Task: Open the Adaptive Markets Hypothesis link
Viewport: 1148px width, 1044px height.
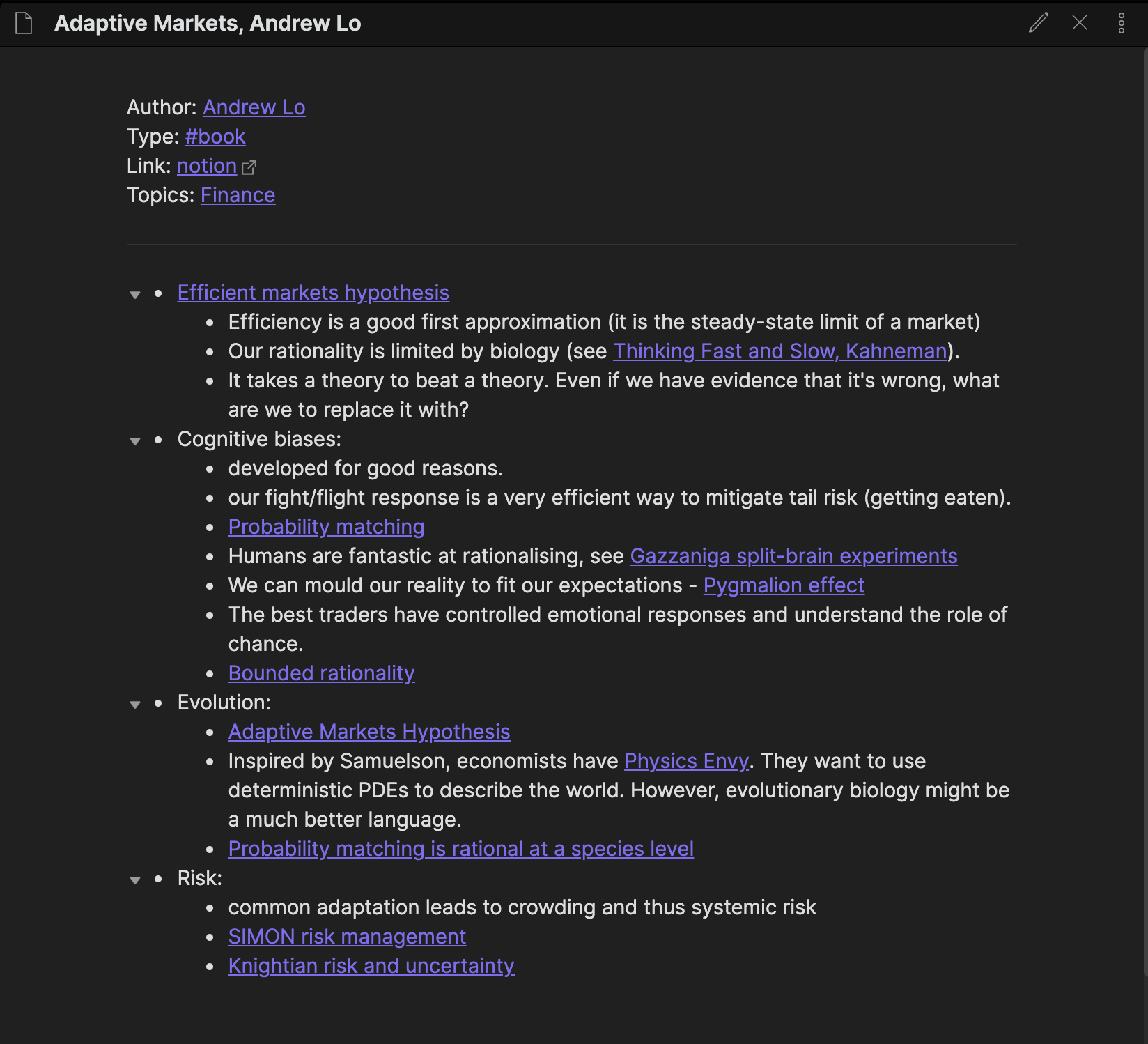Action: click(x=369, y=732)
